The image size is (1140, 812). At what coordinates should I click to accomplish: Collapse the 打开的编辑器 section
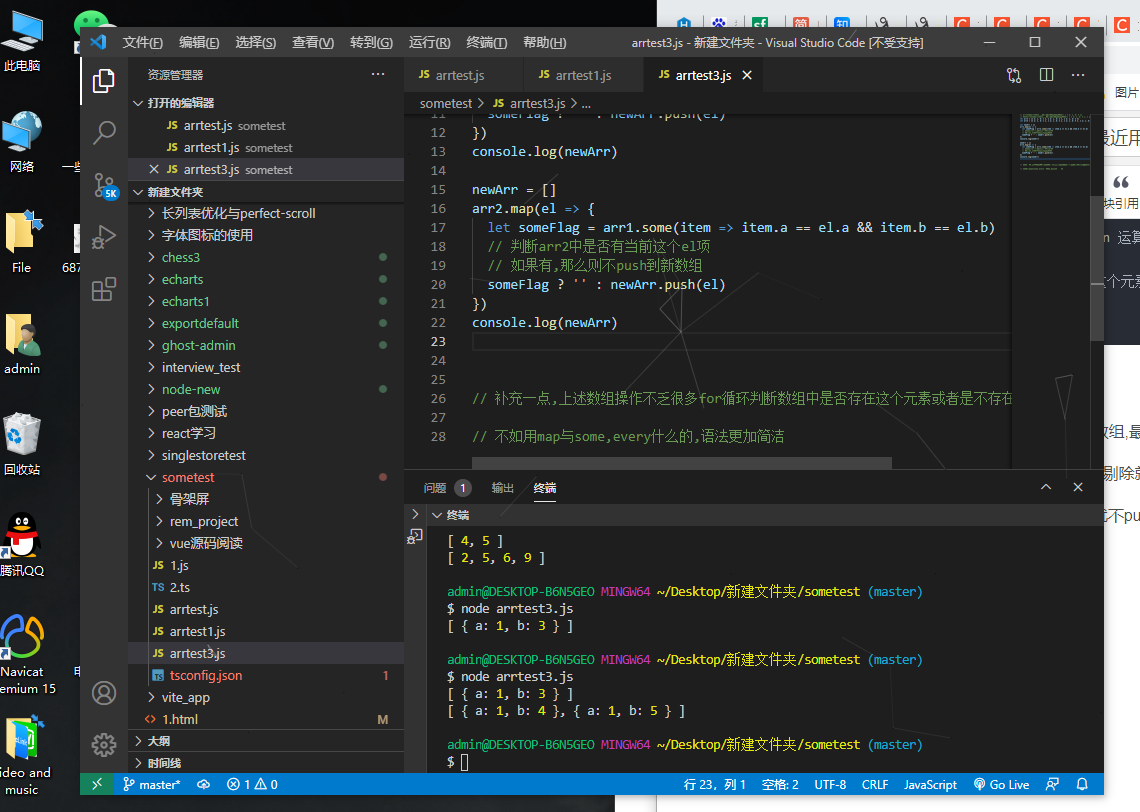tap(266, 103)
